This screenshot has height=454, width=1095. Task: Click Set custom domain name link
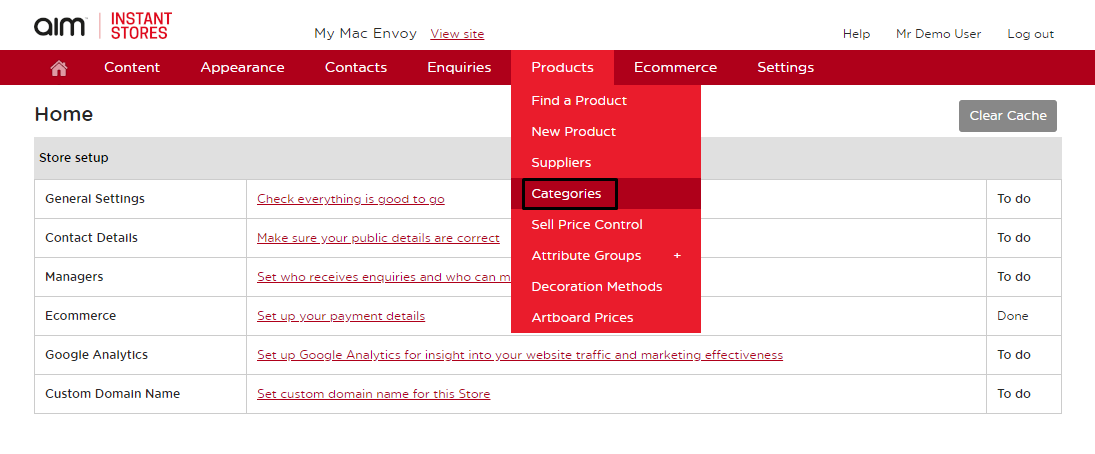(x=374, y=394)
